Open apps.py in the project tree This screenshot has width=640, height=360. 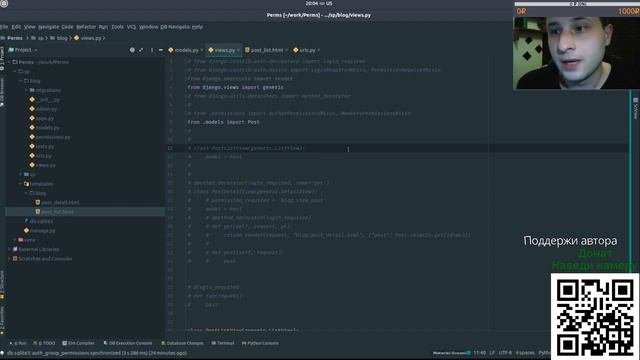(x=42, y=118)
